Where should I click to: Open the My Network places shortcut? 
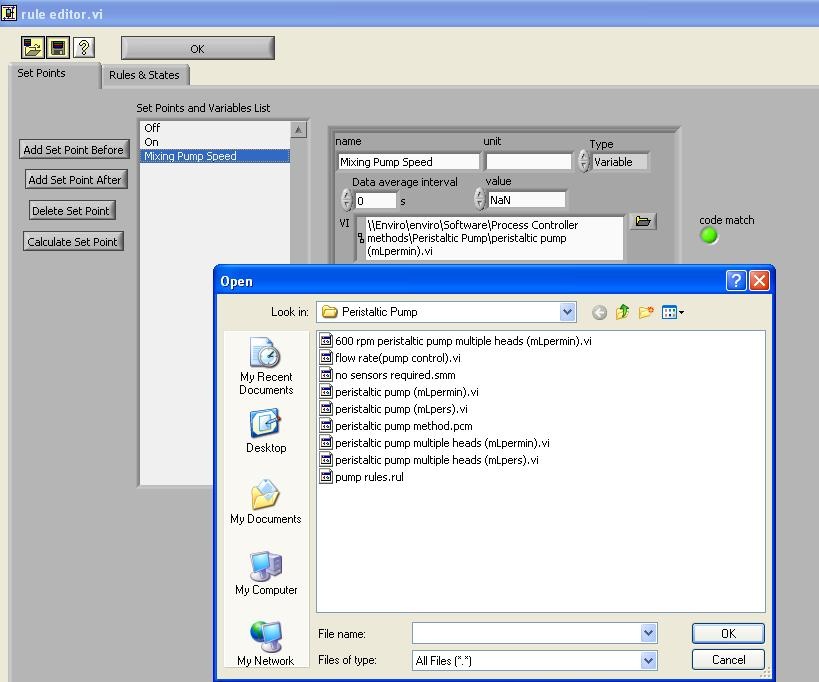coord(266,643)
